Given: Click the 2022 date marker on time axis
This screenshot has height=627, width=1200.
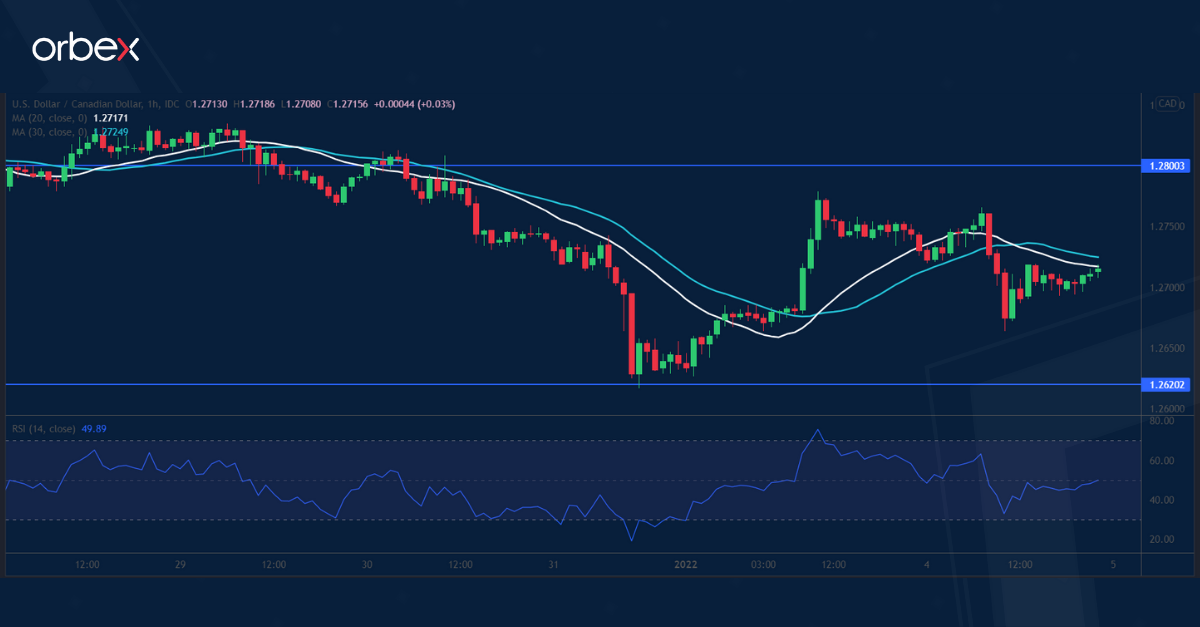Looking at the screenshot, I should coord(685,565).
